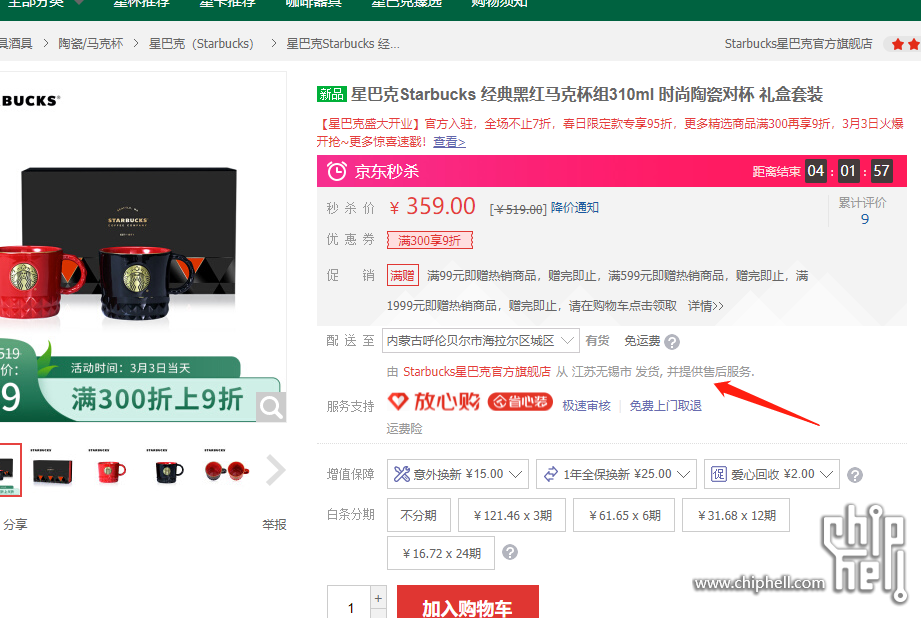The height and width of the screenshot is (618, 921).
Task: Click the 分享 link
Action: tap(15, 524)
